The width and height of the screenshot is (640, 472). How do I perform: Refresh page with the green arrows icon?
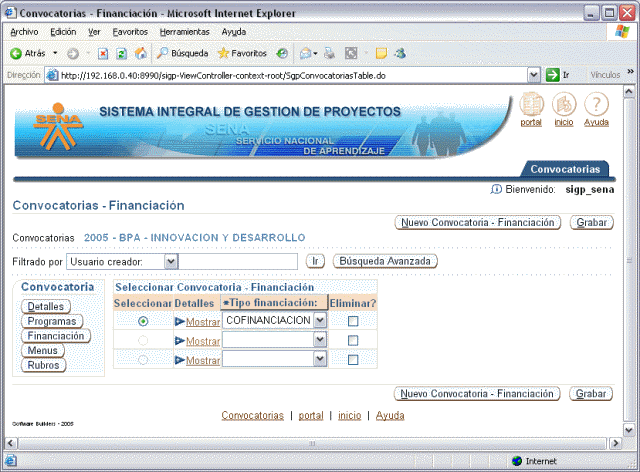[122, 53]
